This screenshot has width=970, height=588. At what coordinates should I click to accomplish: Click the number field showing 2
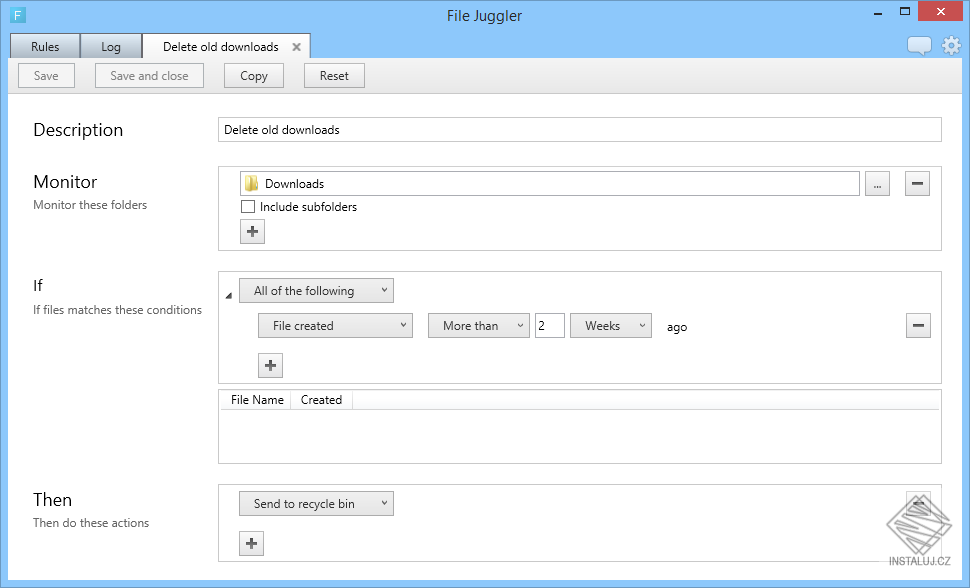(x=549, y=326)
